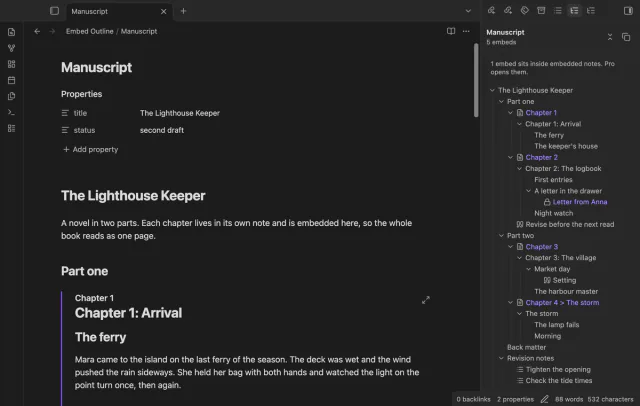Open Chapter 4 > The storm link

(562, 303)
